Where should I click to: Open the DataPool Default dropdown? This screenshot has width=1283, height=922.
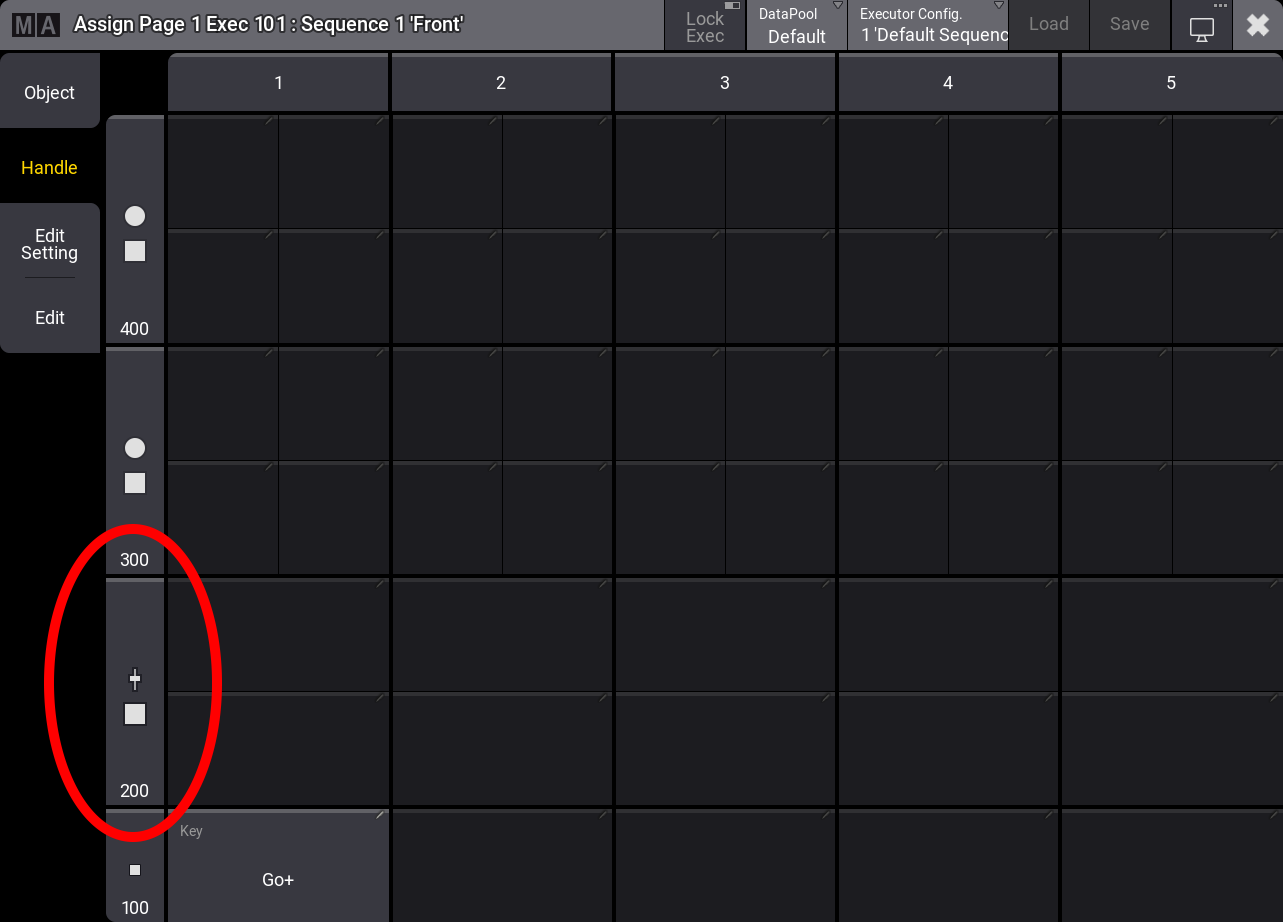(796, 26)
